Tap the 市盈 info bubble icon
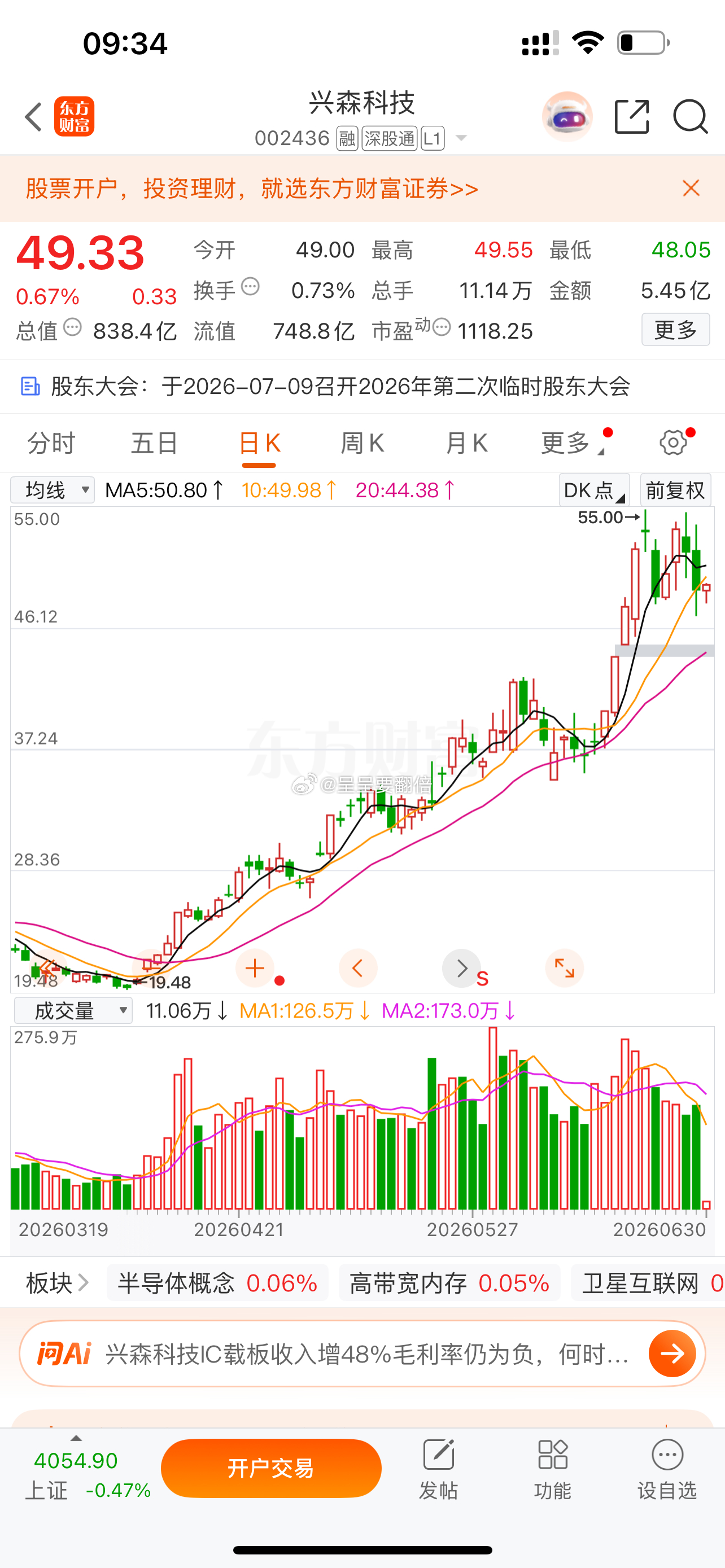Image resolution: width=725 pixels, height=1568 pixels. coord(442,327)
